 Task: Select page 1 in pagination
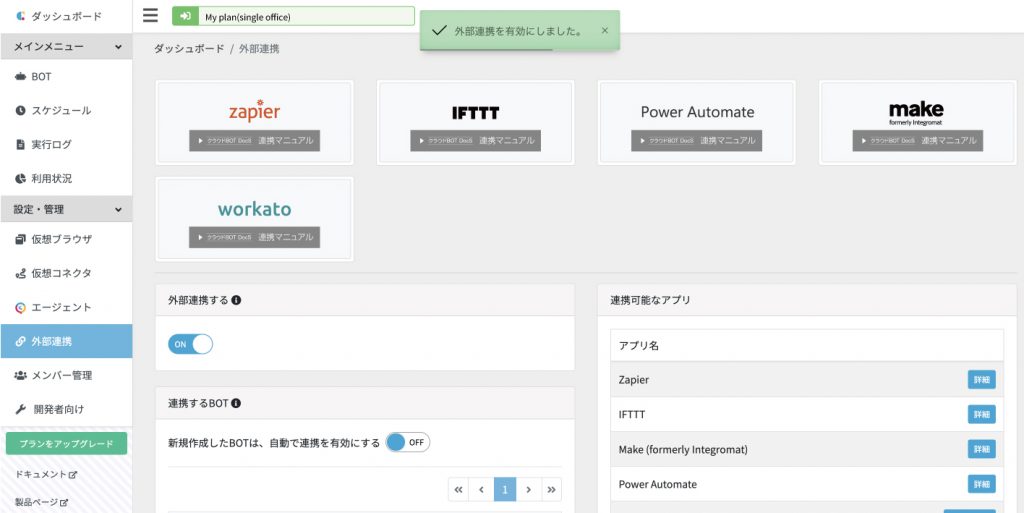pyautogui.click(x=505, y=490)
